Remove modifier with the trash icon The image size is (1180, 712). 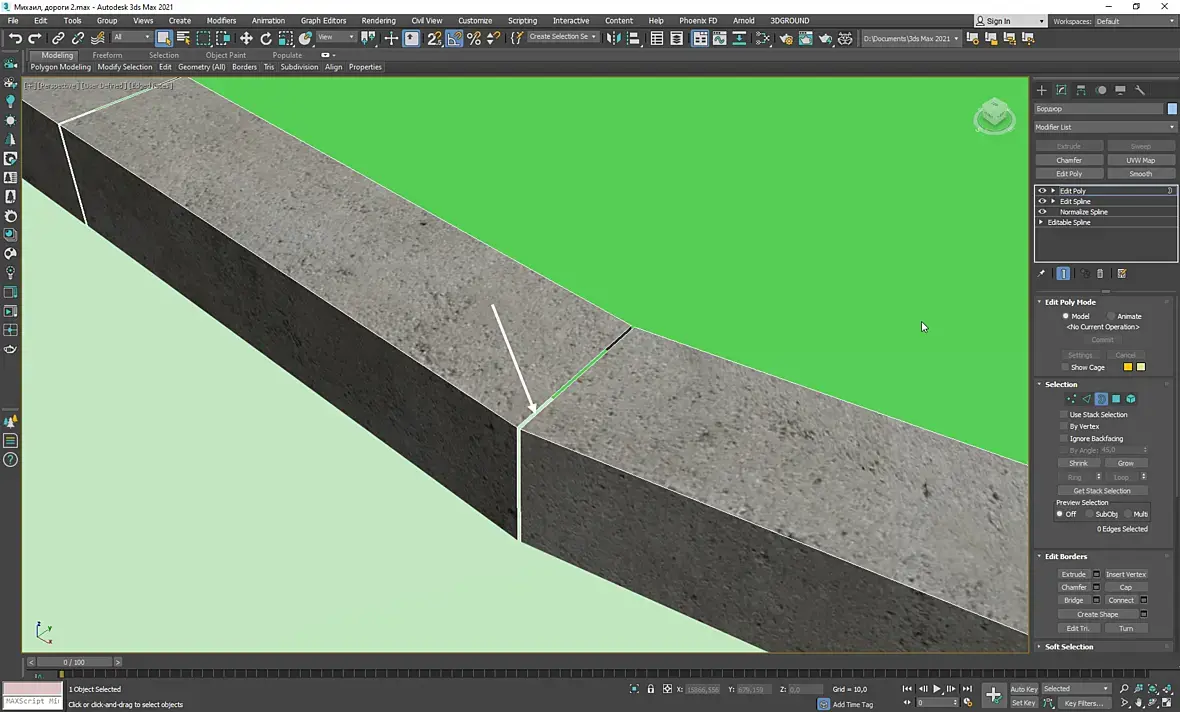pos(1100,273)
